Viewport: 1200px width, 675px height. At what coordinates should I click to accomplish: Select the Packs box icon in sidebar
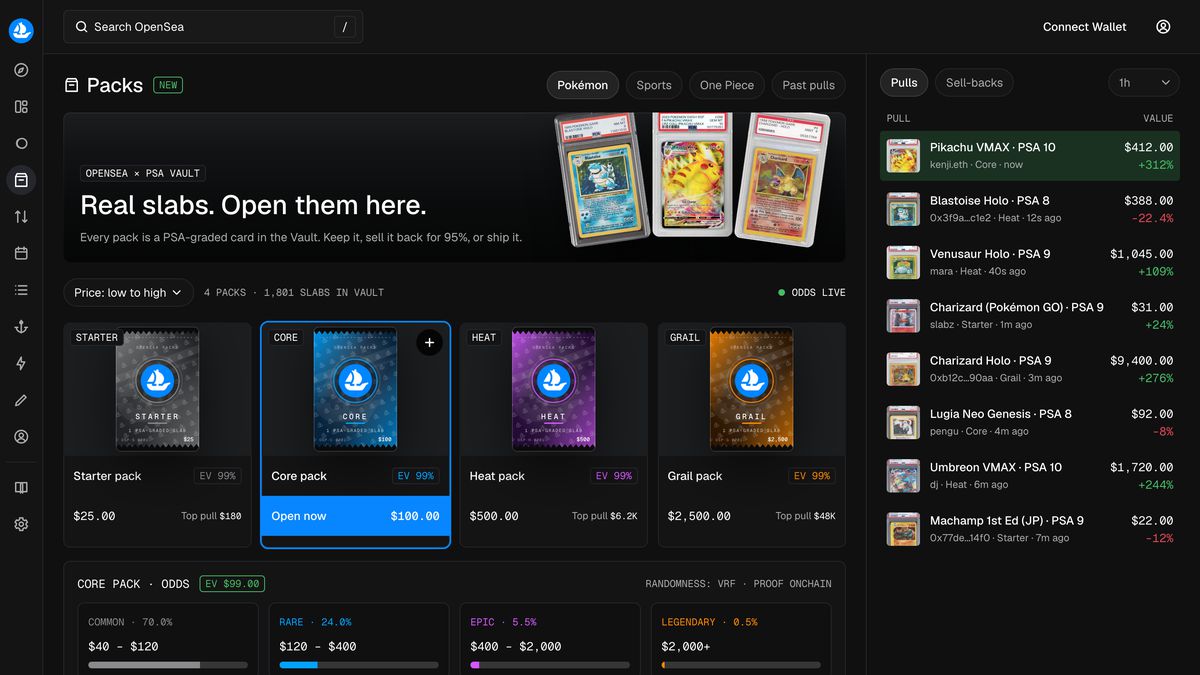point(21,180)
